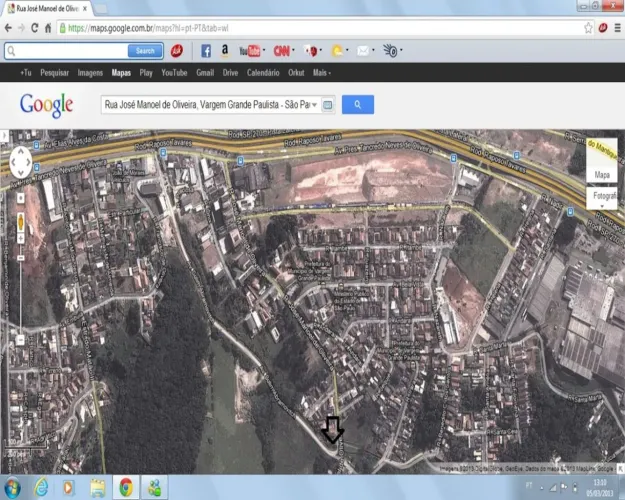
Task: Click the envelope mail toolbar icon
Action: pyautogui.click(x=363, y=51)
